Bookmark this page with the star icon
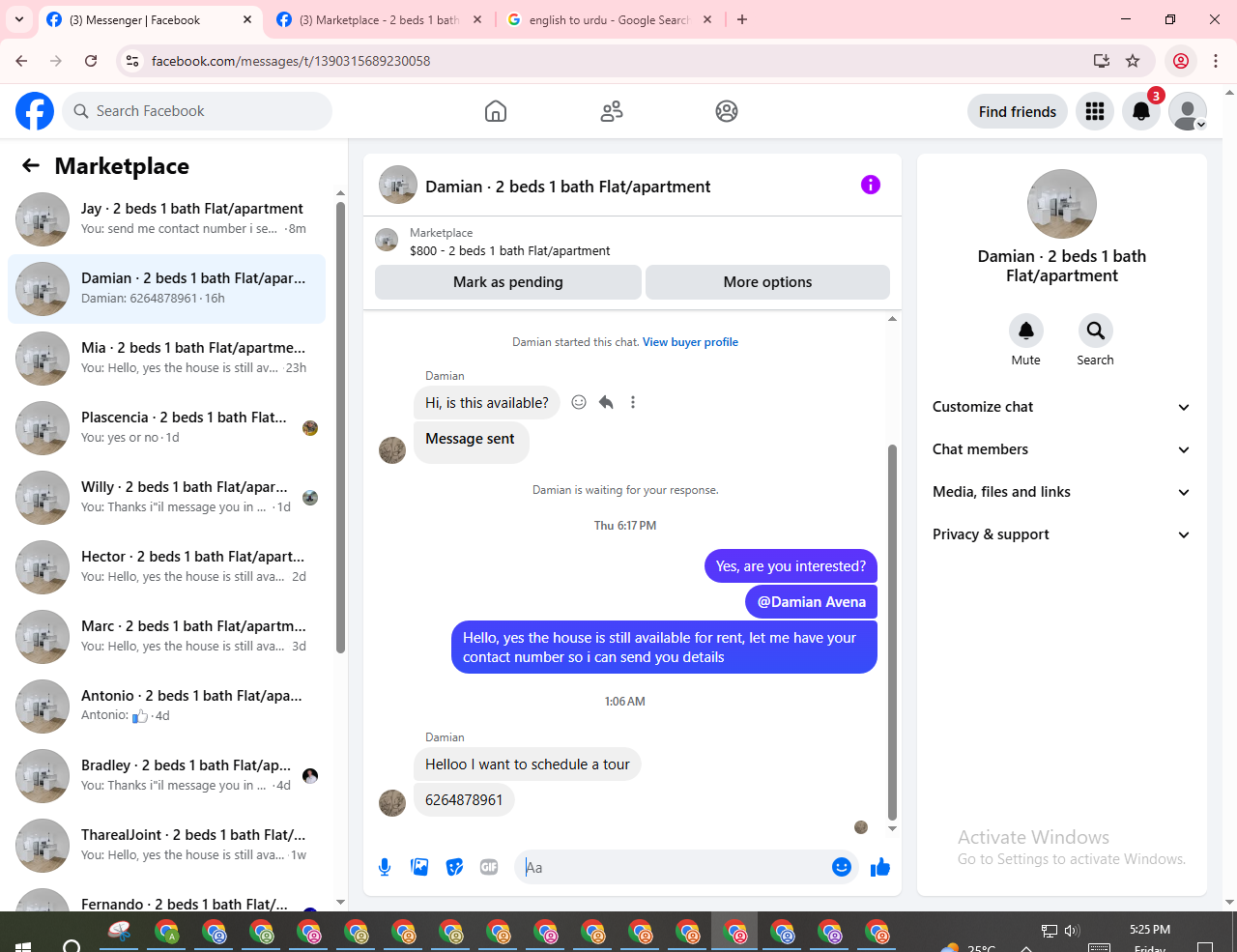Viewport: 1237px width, 952px height. (x=1133, y=61)
